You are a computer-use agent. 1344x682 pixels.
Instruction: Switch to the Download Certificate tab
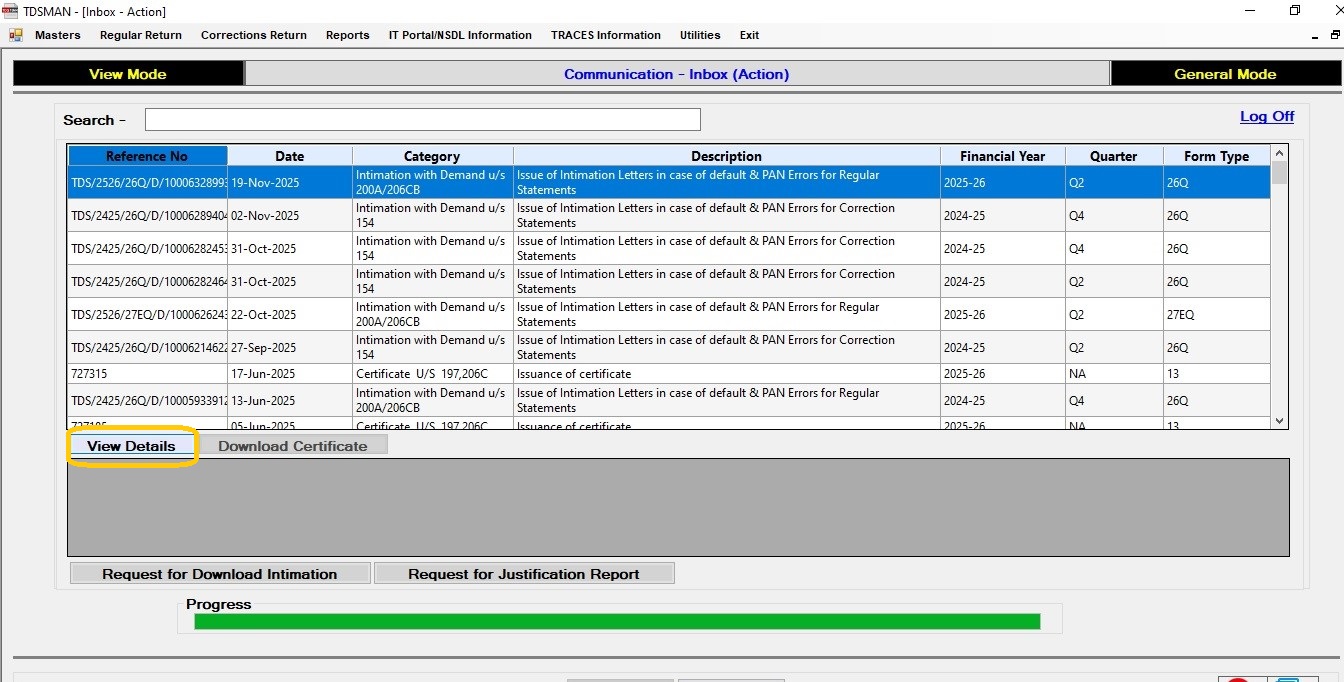pyautogui.click(x=292, y=446)
